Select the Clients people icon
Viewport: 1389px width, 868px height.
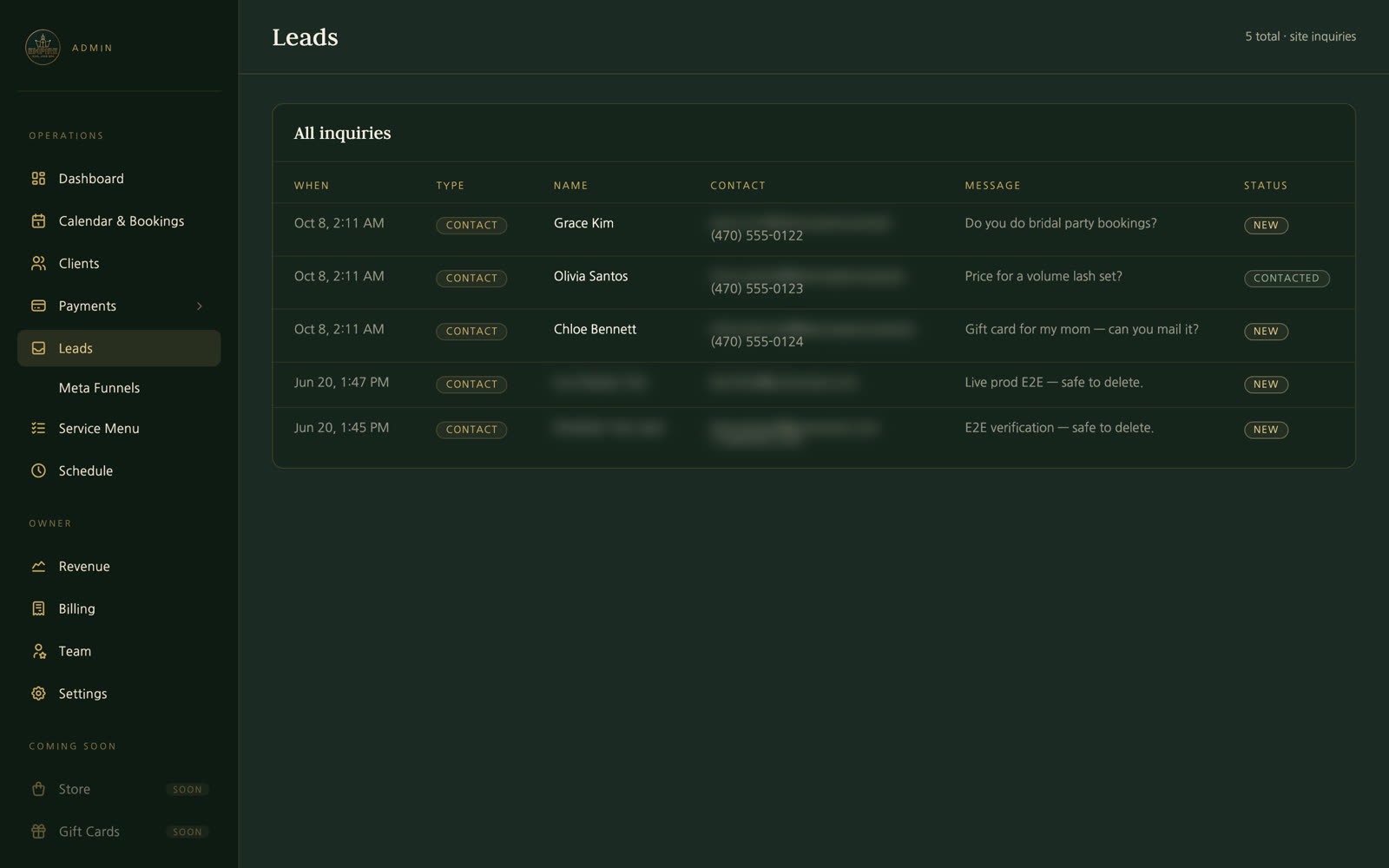pyautogui.click(x=38, y=264)
